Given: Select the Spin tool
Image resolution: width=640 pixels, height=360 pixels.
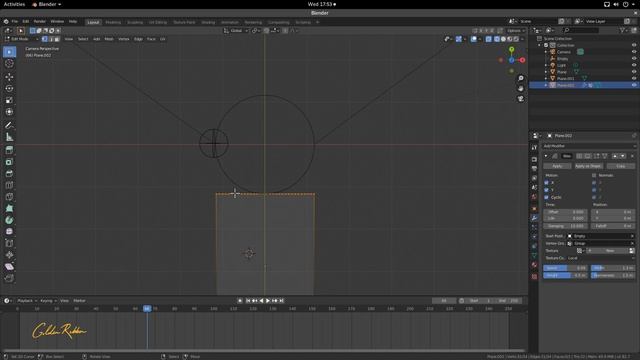Looking at the screenshot, I should (x=9, y=220).
